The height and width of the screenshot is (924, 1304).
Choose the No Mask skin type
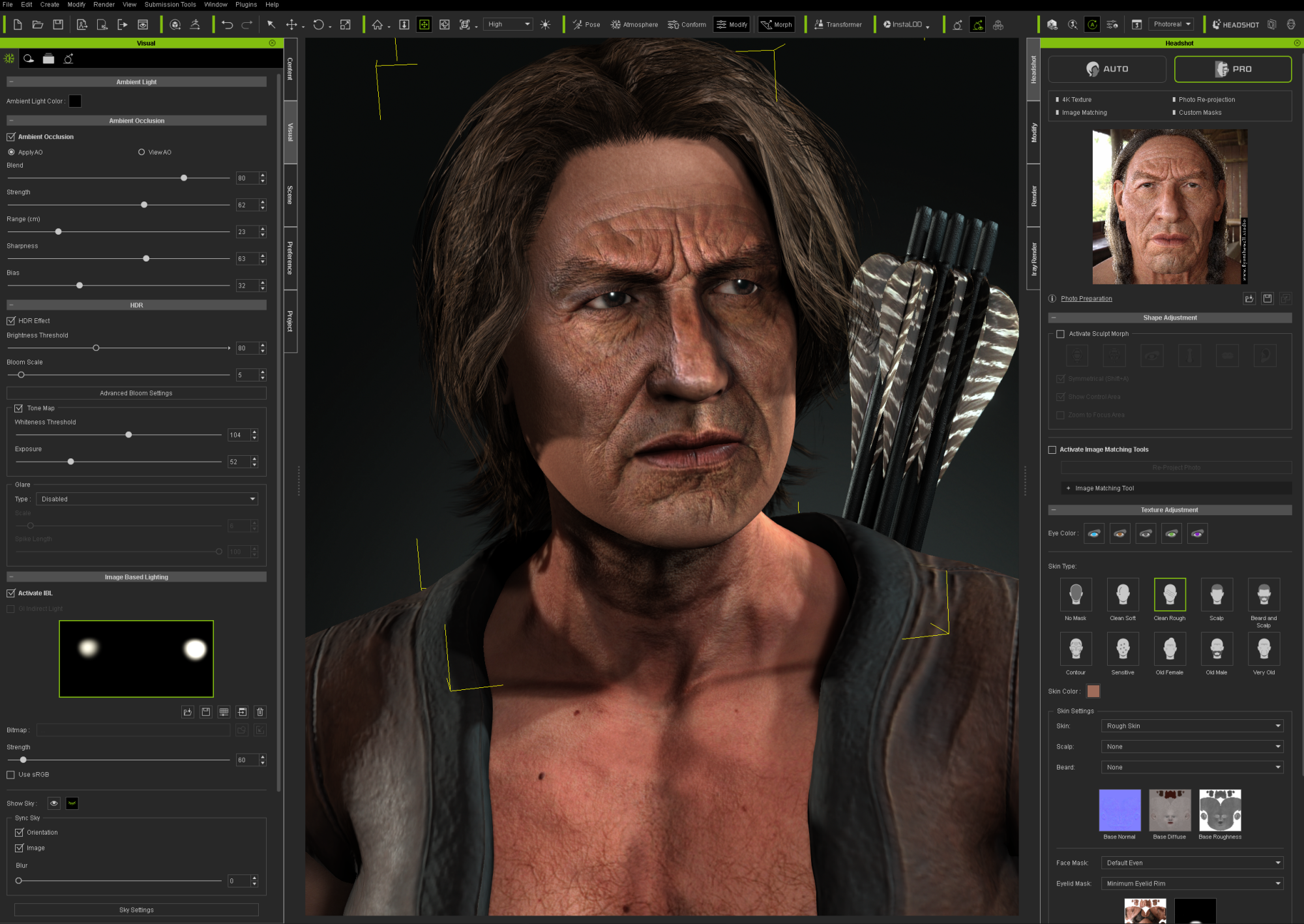(1076, 595)
